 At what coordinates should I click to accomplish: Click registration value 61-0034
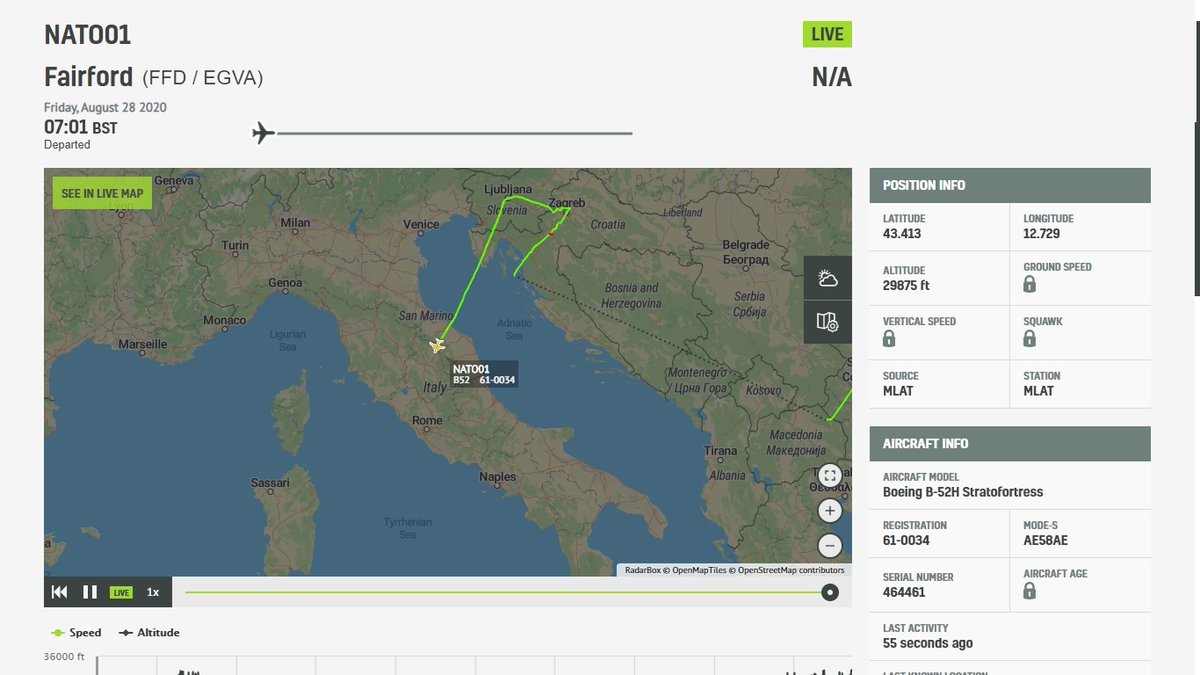click(x=906, y=541)
